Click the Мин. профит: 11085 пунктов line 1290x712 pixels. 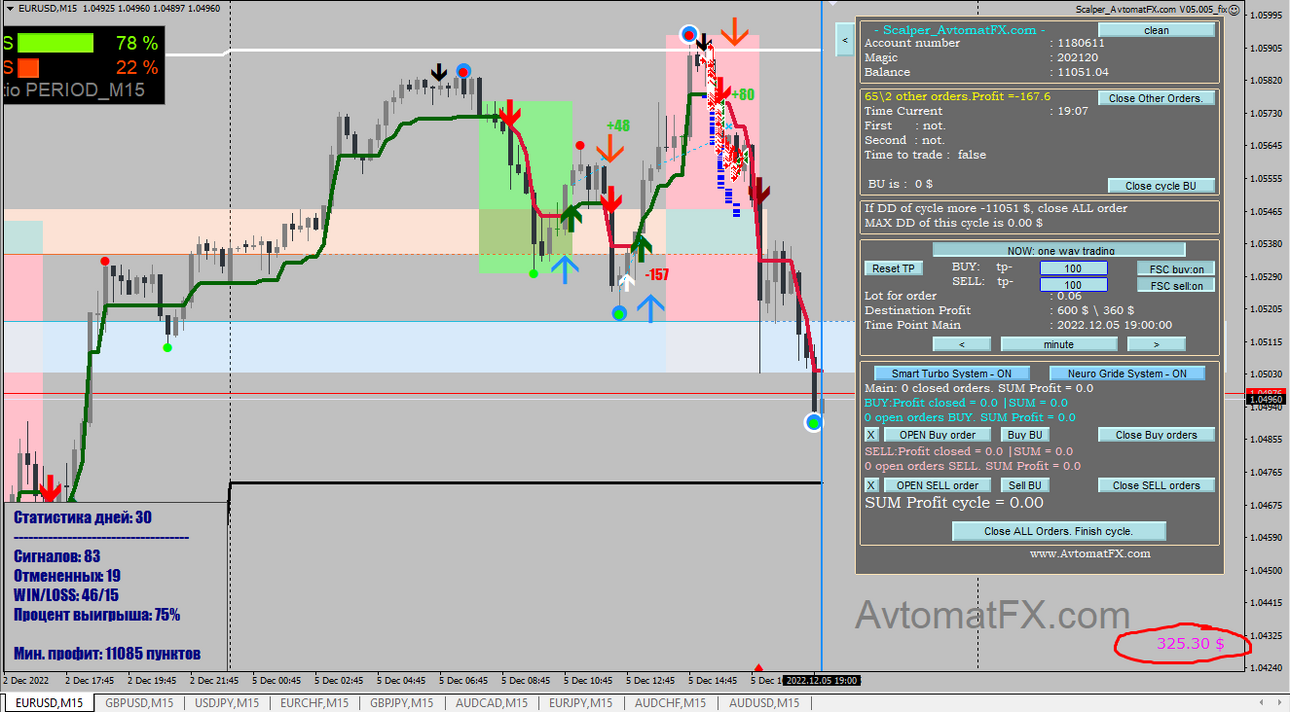[x=107, y=654]
